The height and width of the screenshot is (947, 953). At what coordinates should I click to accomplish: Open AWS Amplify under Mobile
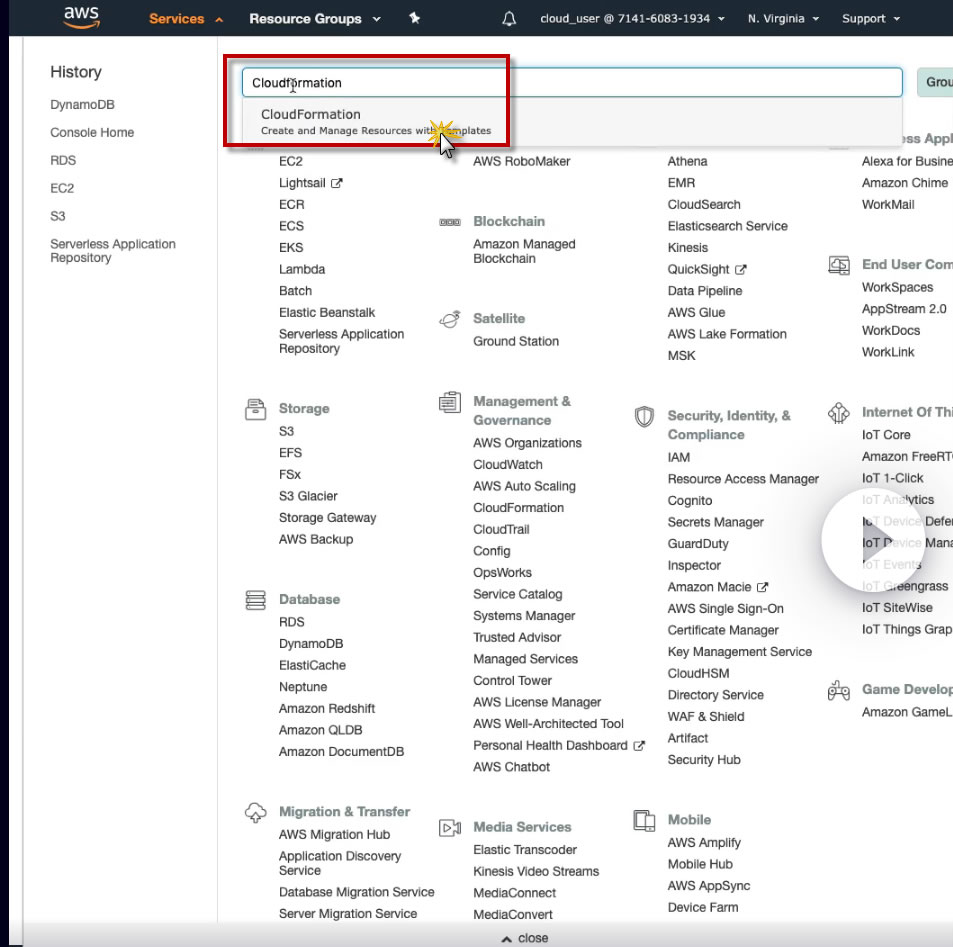pyautogui.click(x=704, y=842)
